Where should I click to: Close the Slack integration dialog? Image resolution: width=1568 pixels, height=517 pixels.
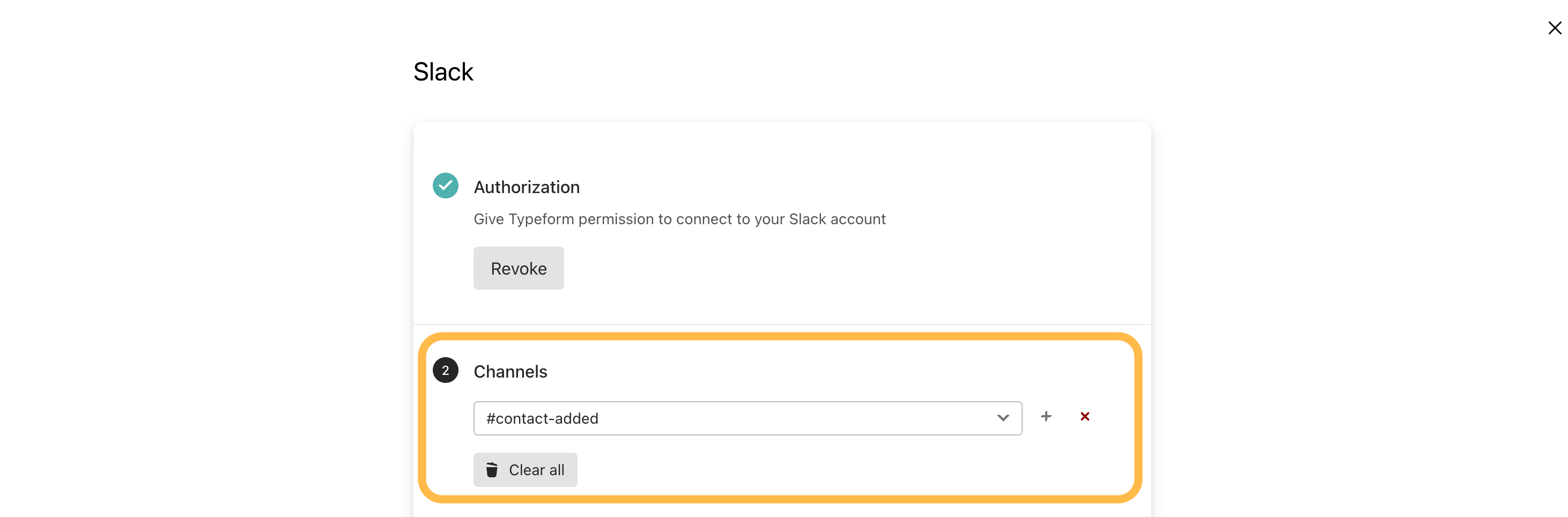coord(1554,28)
